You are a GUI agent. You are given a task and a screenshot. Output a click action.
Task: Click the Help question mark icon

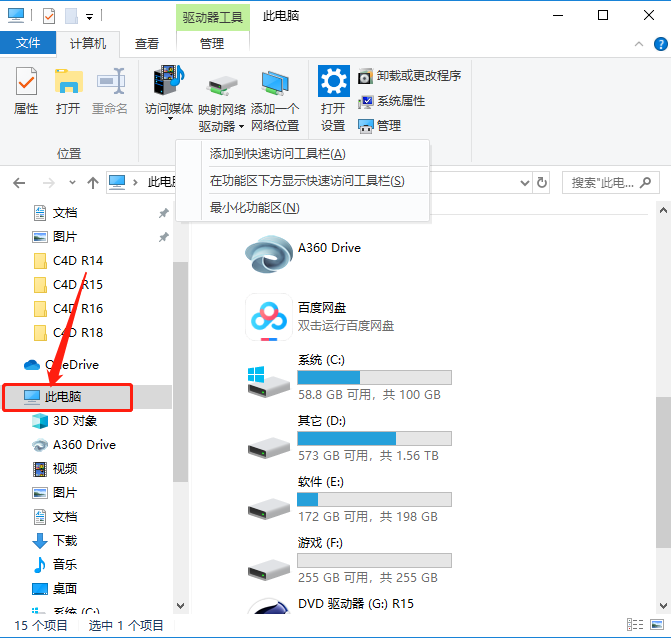[x=661, y=44]
